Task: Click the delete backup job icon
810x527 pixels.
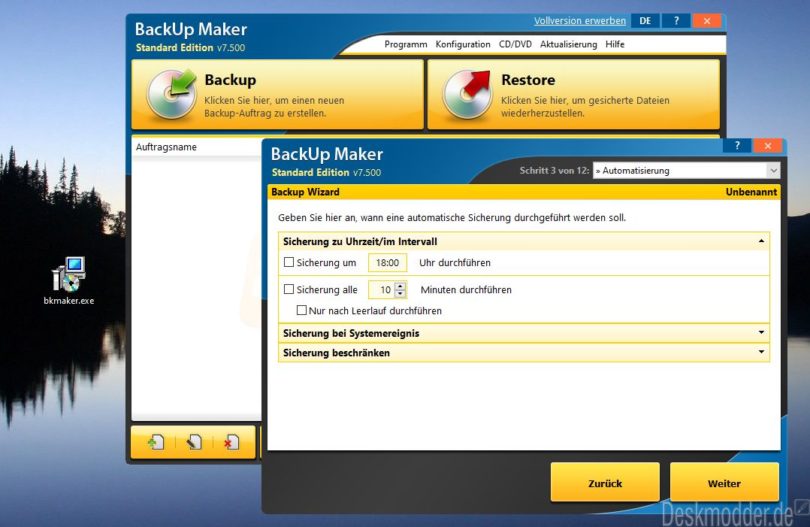Action: tap(231, 442)
